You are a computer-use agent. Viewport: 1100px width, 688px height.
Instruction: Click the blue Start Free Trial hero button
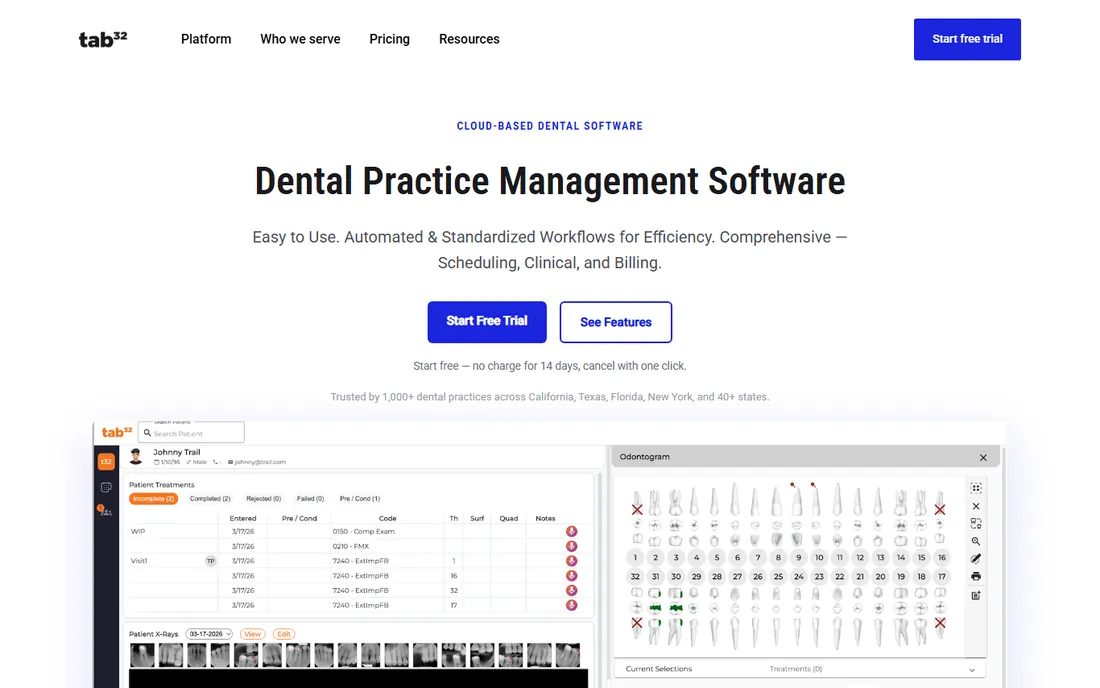tap(487, 322)
